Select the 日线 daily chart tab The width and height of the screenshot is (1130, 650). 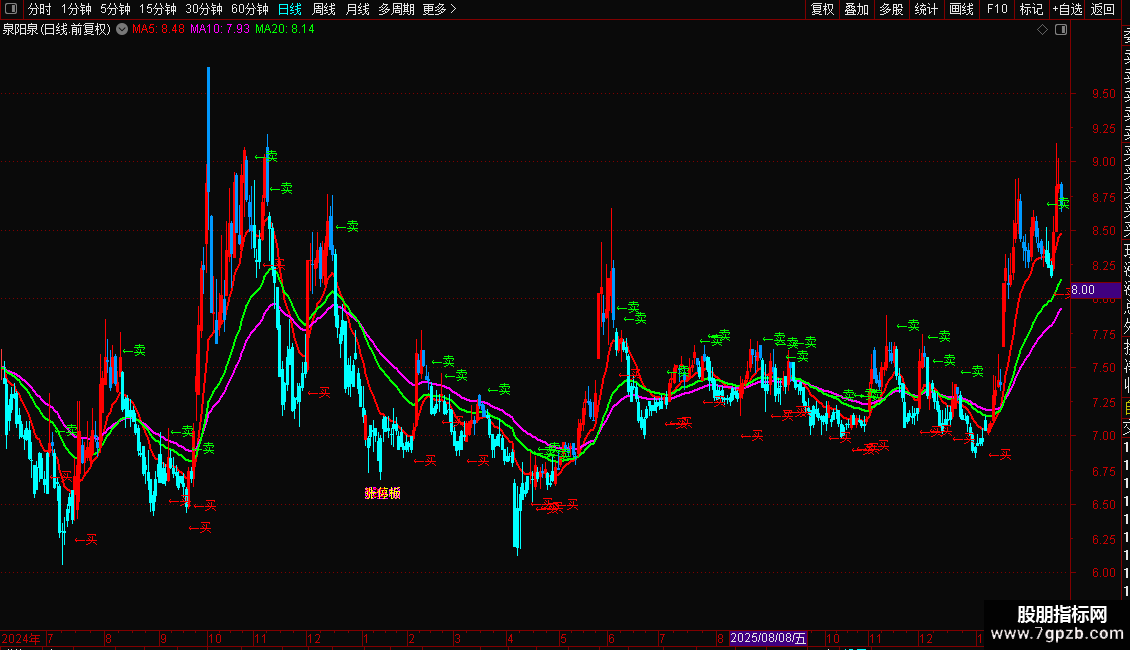[290, 9]
